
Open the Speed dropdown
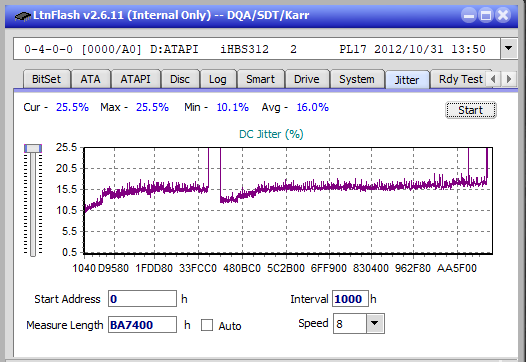point(375,323)
